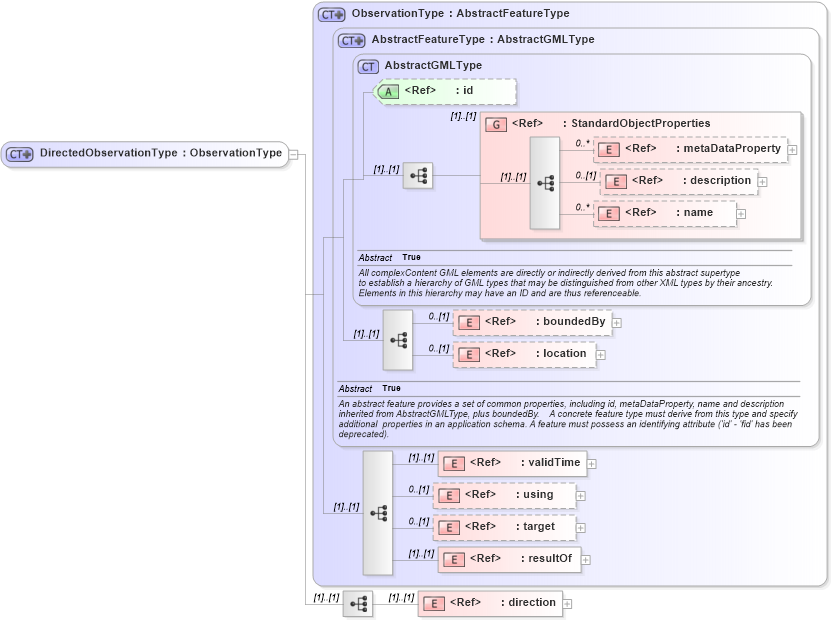This screenshot has width=831, height=621.
Task: Click the sequence compositor inside AbstractGMLType
Action: click(418, 176)
